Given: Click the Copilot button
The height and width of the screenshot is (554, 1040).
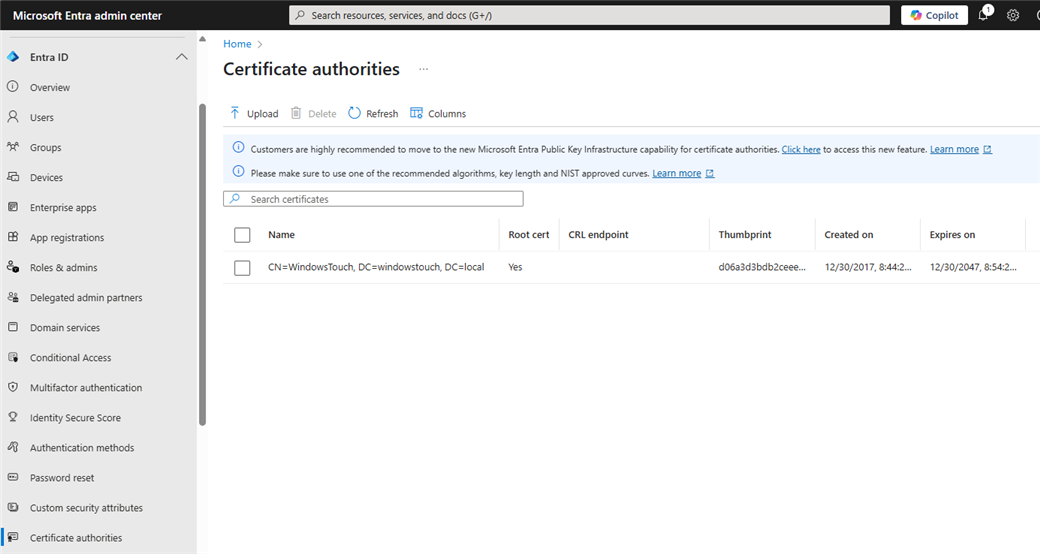Looking at the screenshot, I should coord(934,15).
